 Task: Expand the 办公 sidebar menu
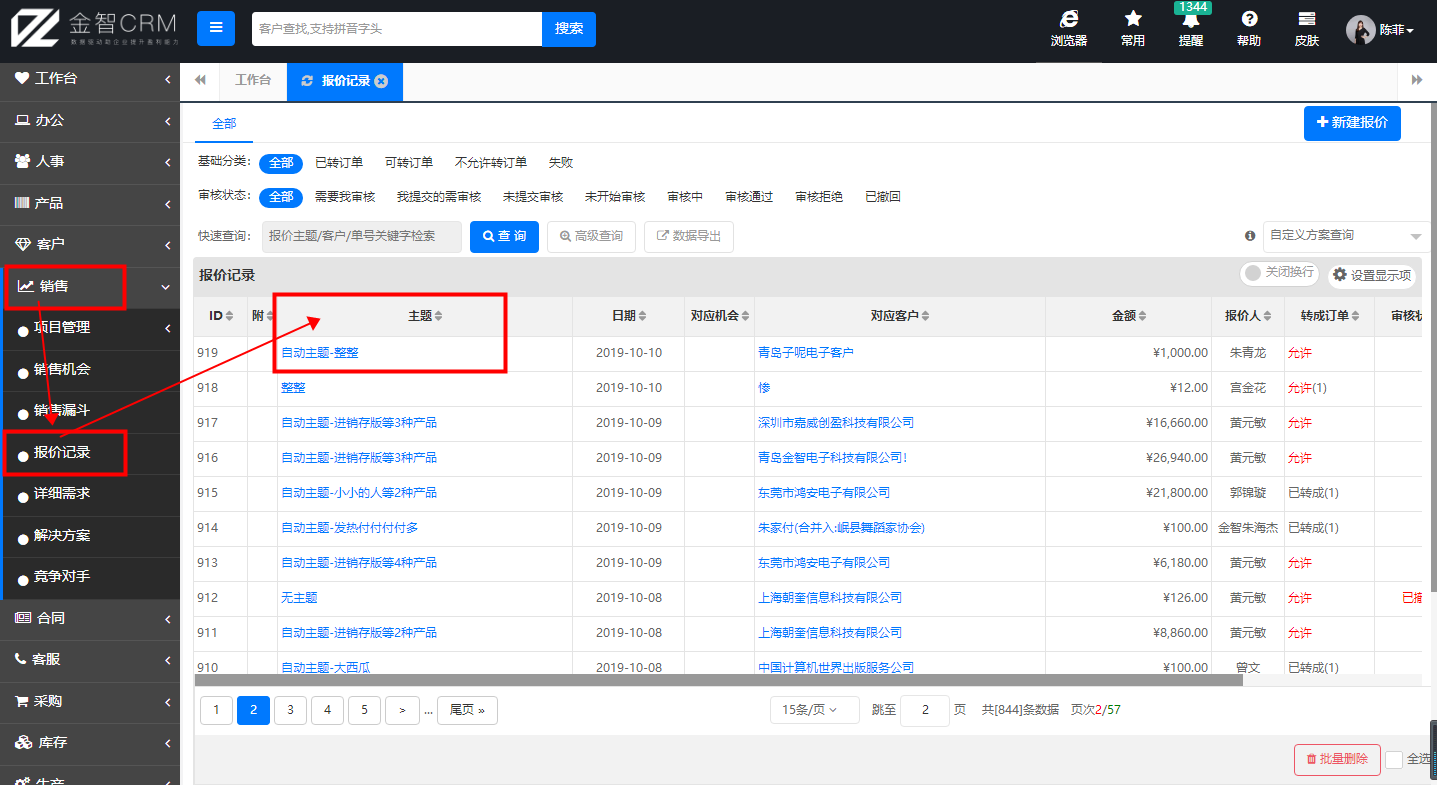click(x=90, y=120)
